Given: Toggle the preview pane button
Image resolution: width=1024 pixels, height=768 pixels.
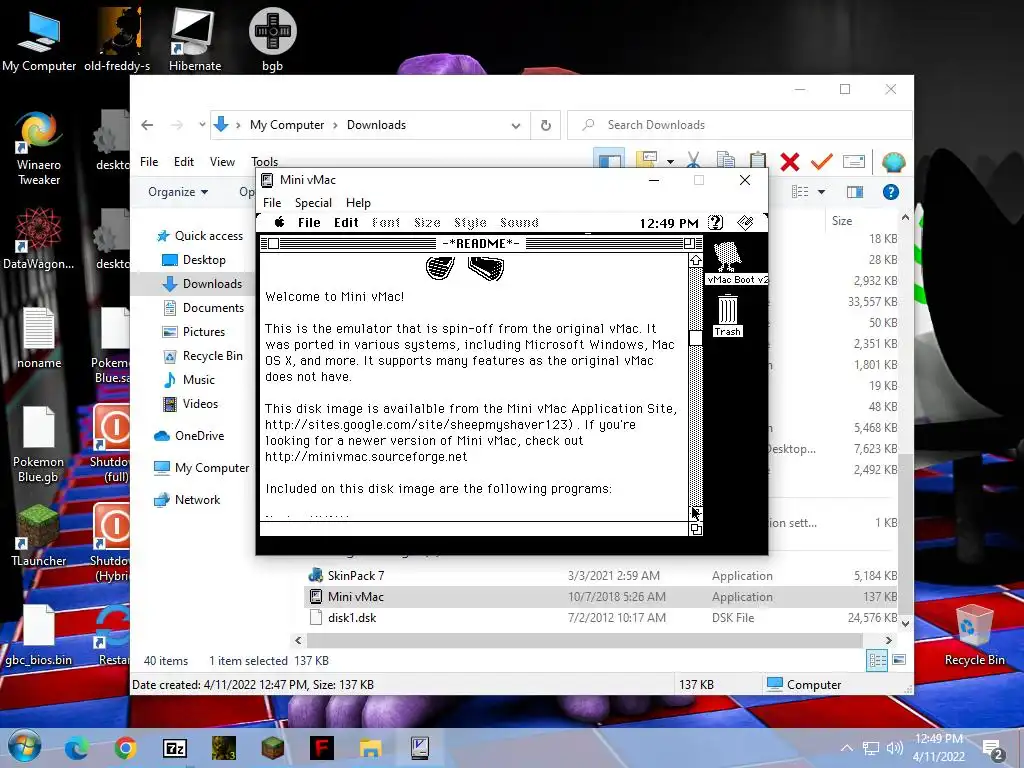Looking at the screenshot, I should 854,192.
